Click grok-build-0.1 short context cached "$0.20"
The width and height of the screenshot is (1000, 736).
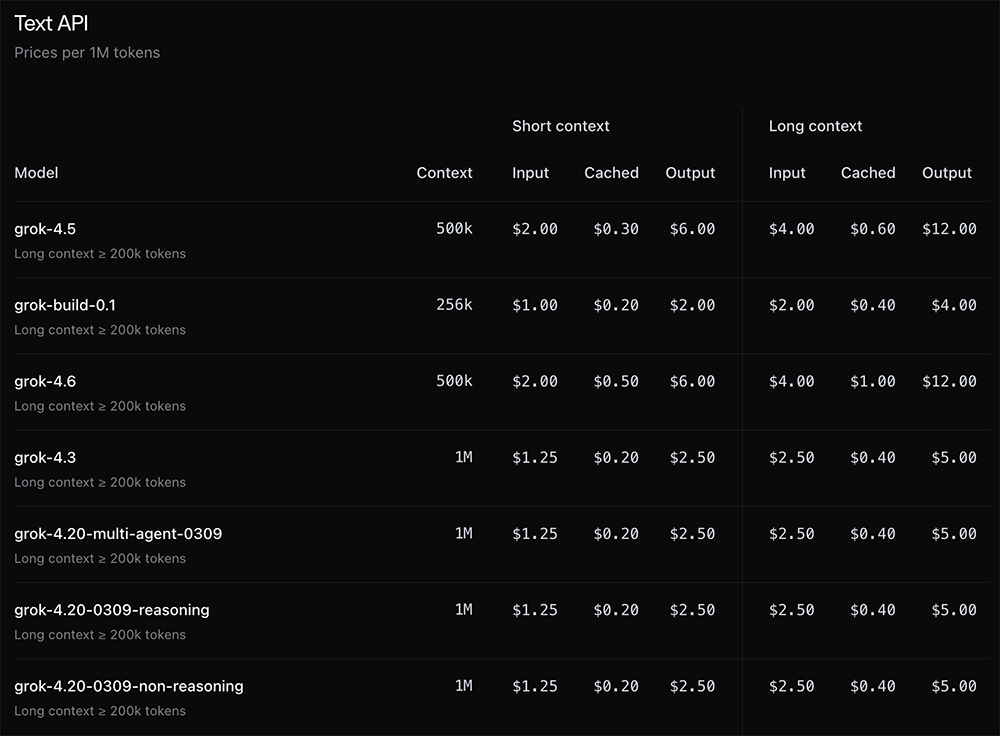click(x=615, y=305)
